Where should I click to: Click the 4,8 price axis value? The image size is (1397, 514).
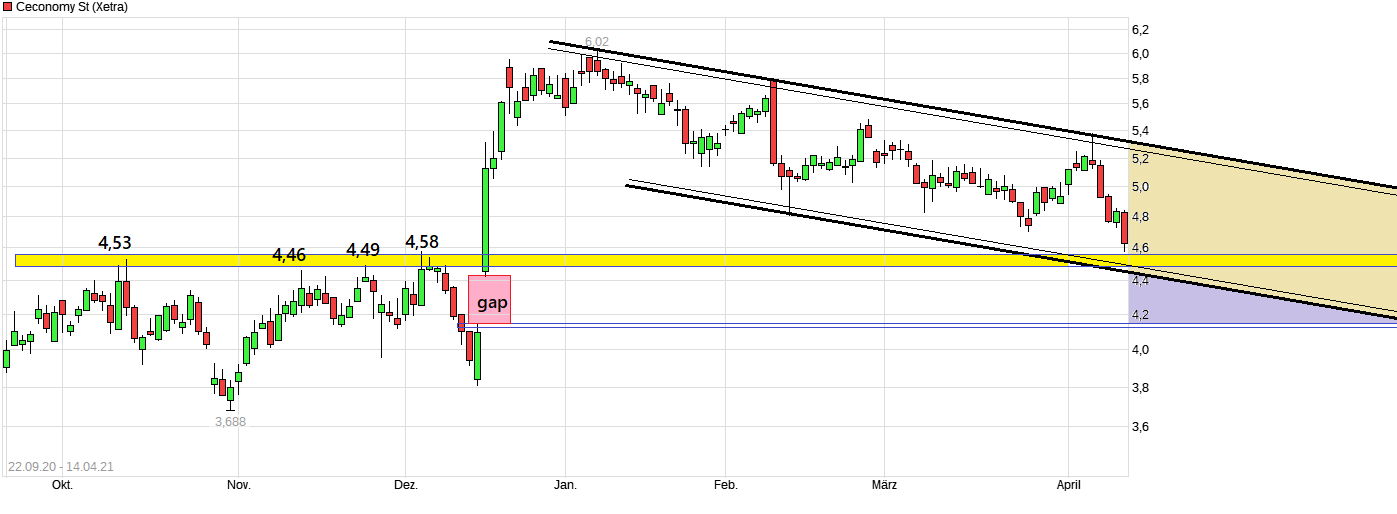click(x=1140, y=217)
